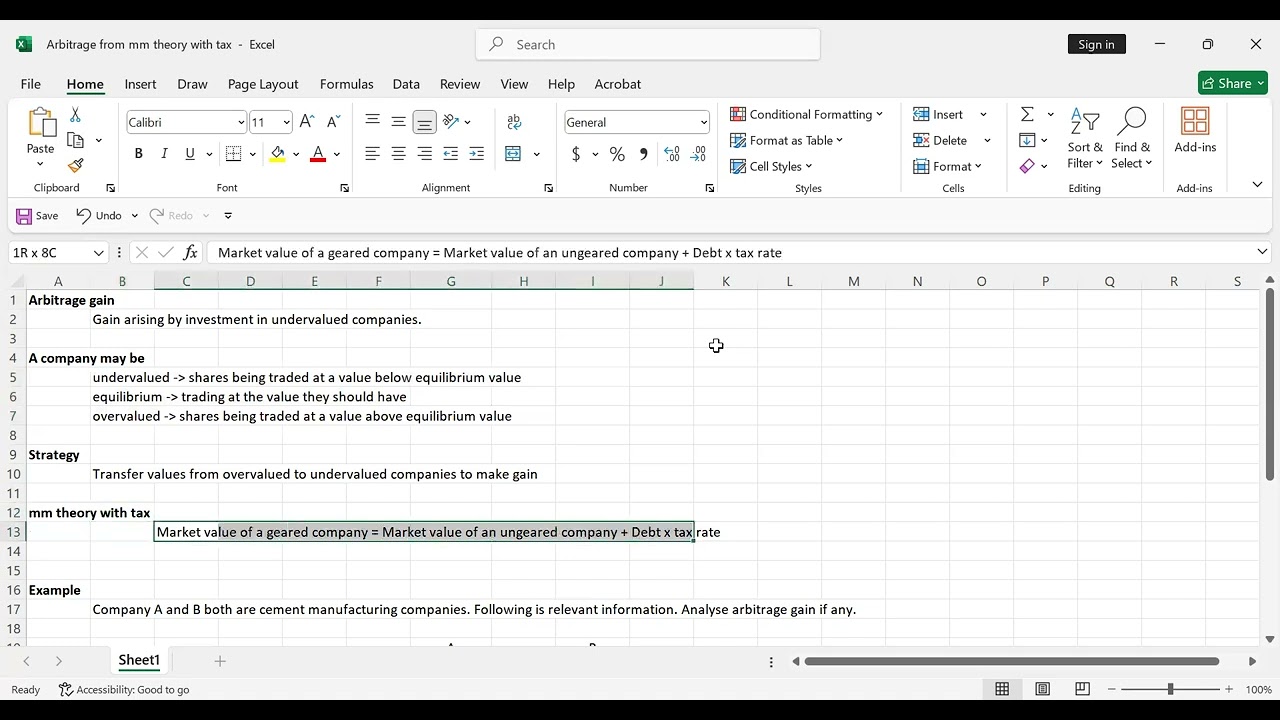
Task: Open Sort & Filter menu
Action: pos(1085,138)
